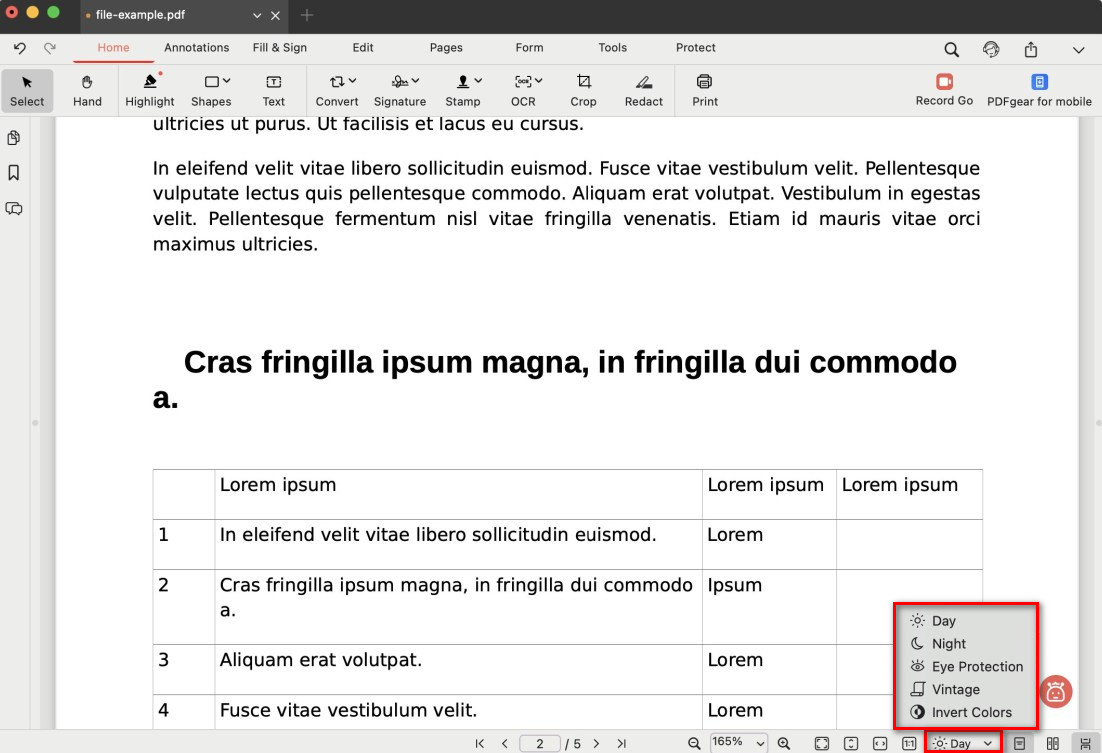
Task: Click the Crop tool icon
Action: coord(583,89)
